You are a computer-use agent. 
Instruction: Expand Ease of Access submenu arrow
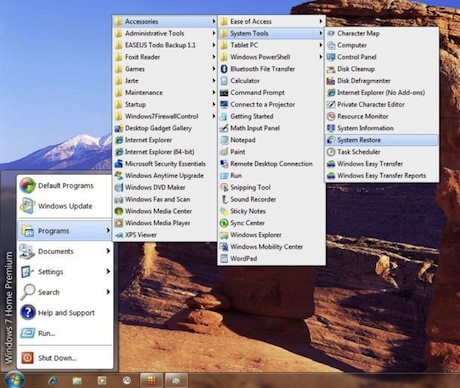point(321,22)
